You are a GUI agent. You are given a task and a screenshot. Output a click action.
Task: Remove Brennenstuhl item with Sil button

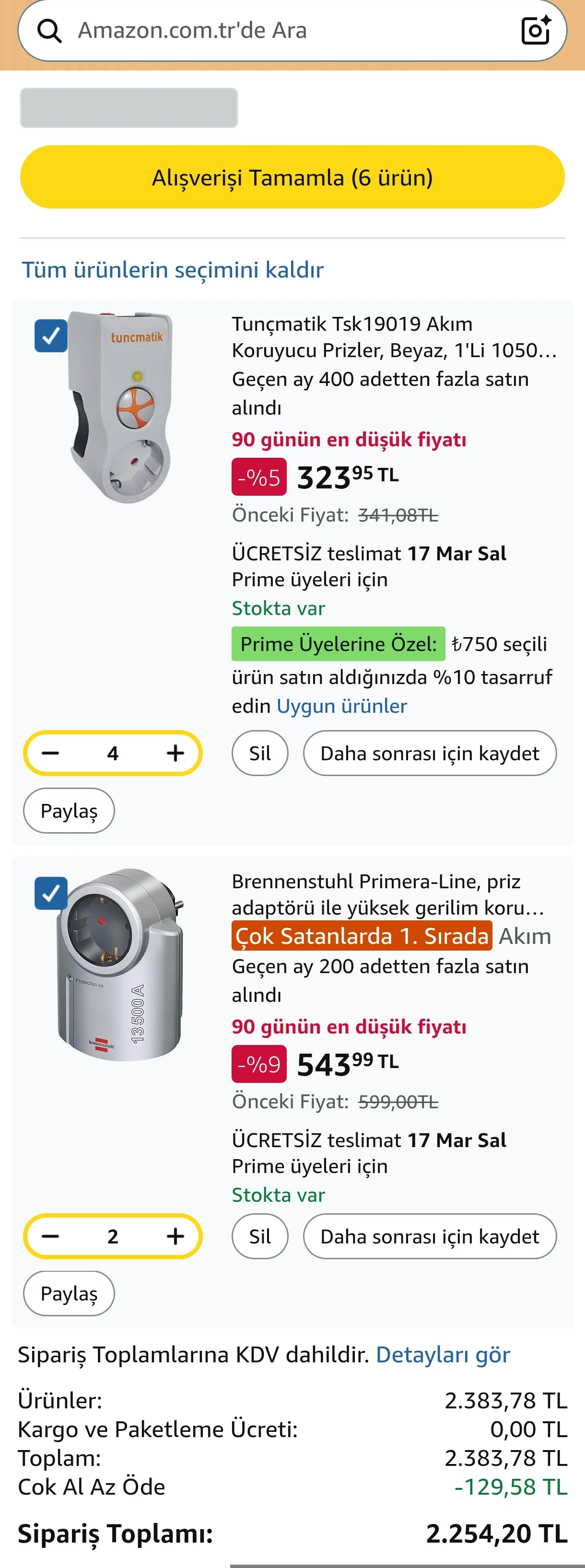click(x=260, y=1236)
